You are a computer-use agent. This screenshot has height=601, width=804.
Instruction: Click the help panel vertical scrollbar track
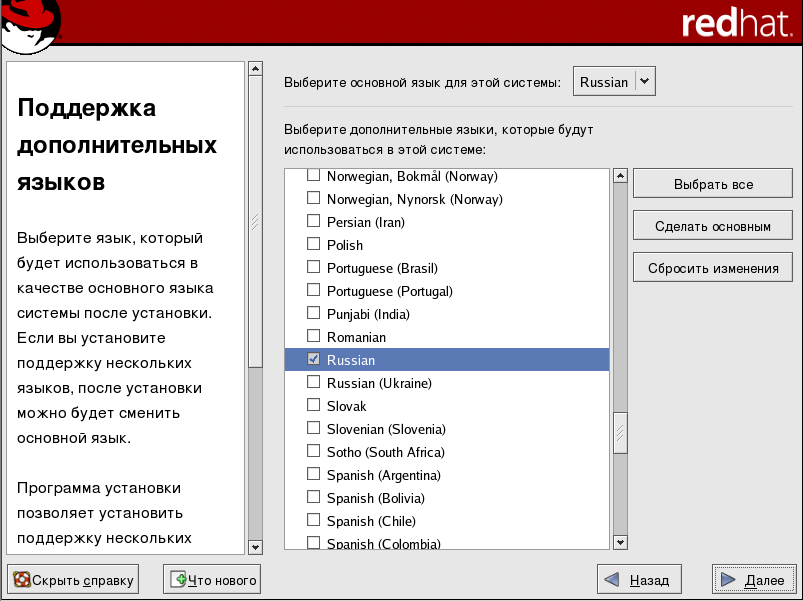tap(255, 450)
